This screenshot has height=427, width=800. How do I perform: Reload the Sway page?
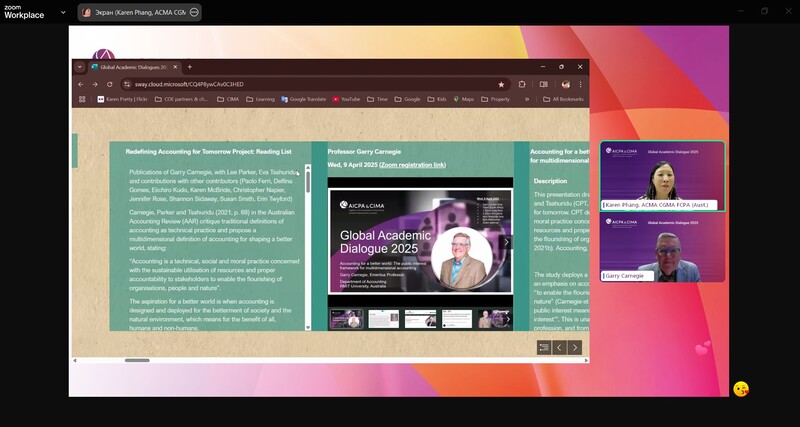pyautogui.click(x=109, y=84)
